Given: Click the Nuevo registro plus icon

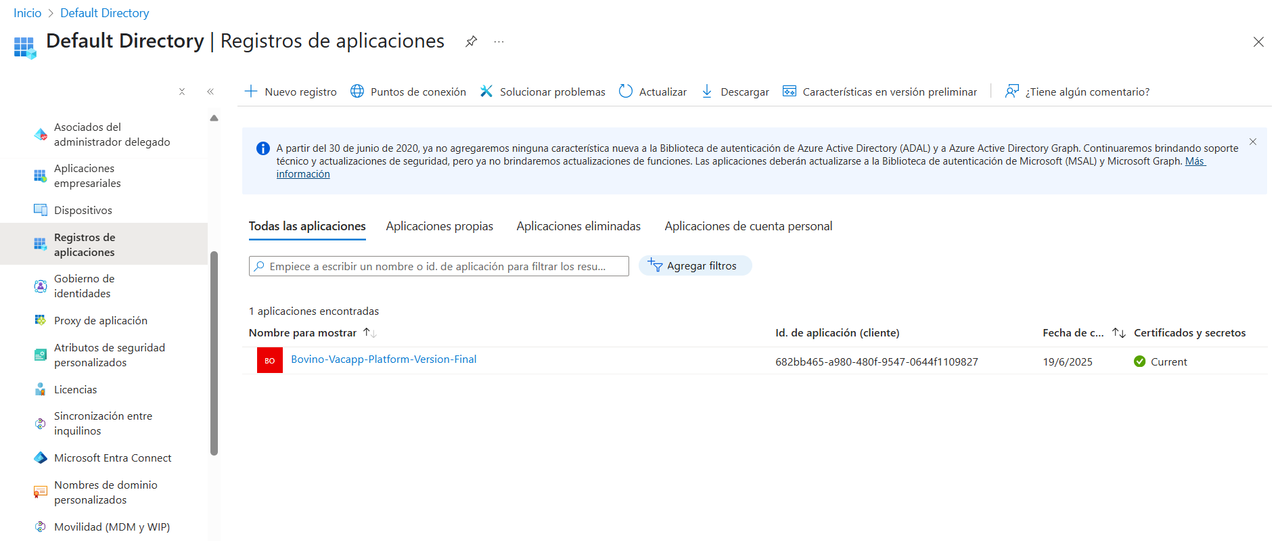Looking at the screenshot, I should (x=251, y=91).
